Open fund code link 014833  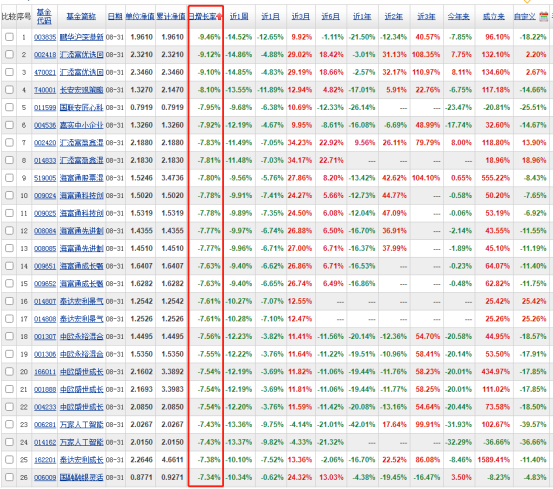[45, 160]
